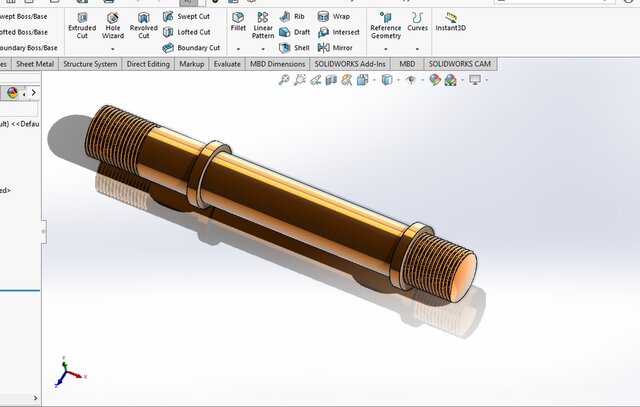The height and width of the screenshot is (407, 640).
Task: Activate the Linear Pattern tool
Action: pyautogui.click(x=263, y=25)
